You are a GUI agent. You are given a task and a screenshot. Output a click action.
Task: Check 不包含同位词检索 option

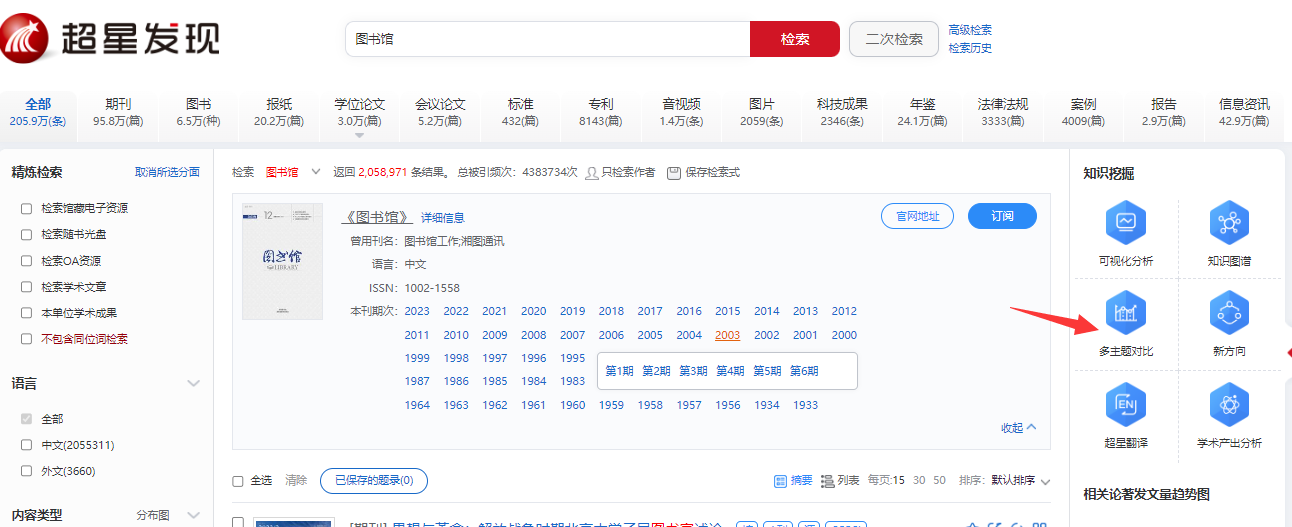click(x=27, y=339)
